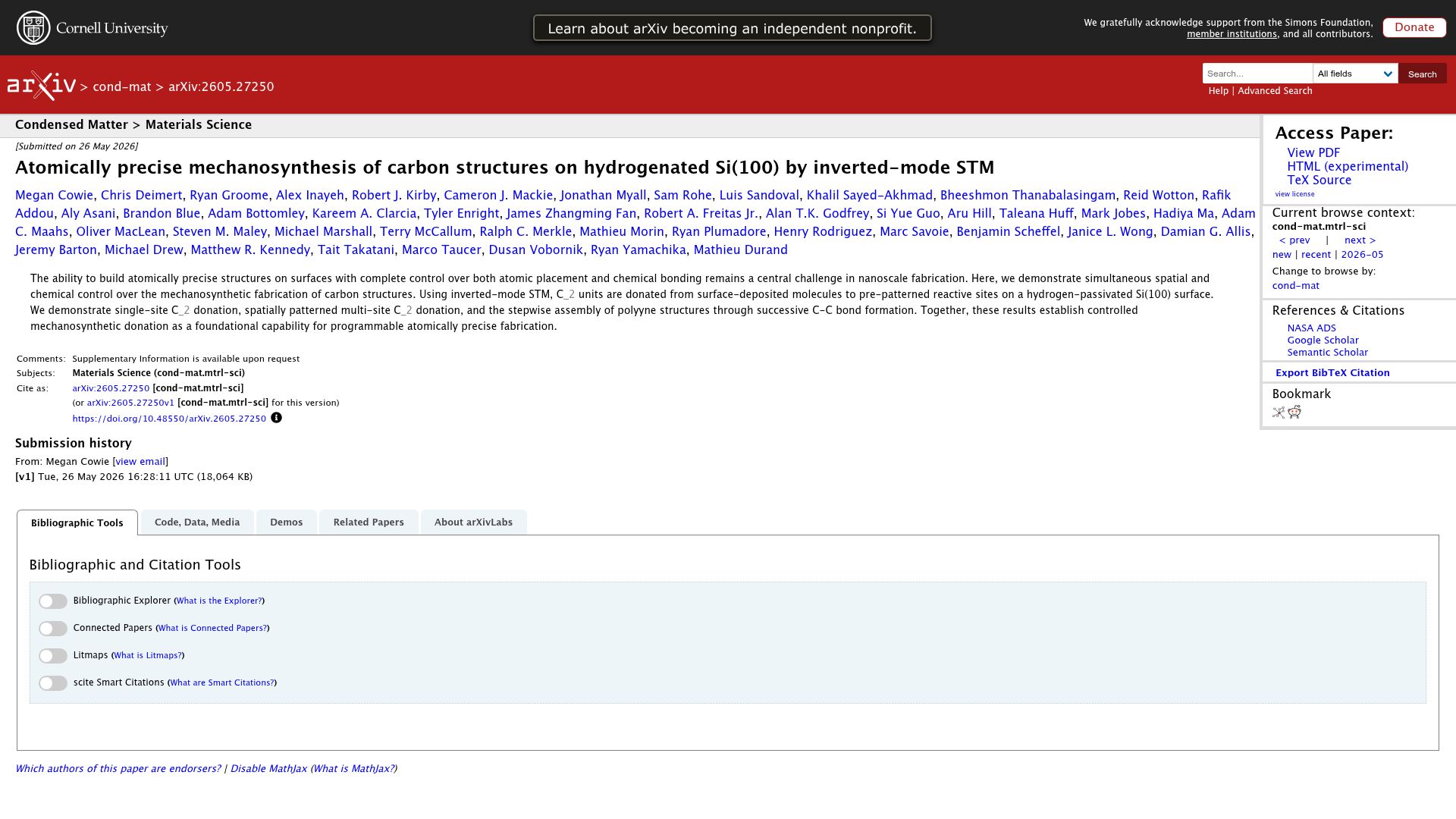Open the View PDF link
This screenshot has width=1456, height=819.
coord(1313,152)
